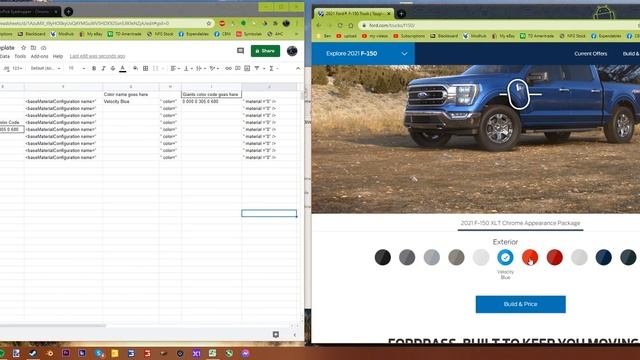Open a new tab in Ford browser window
The width and height of the screenshot is (640, 360).
coord(401,13)
